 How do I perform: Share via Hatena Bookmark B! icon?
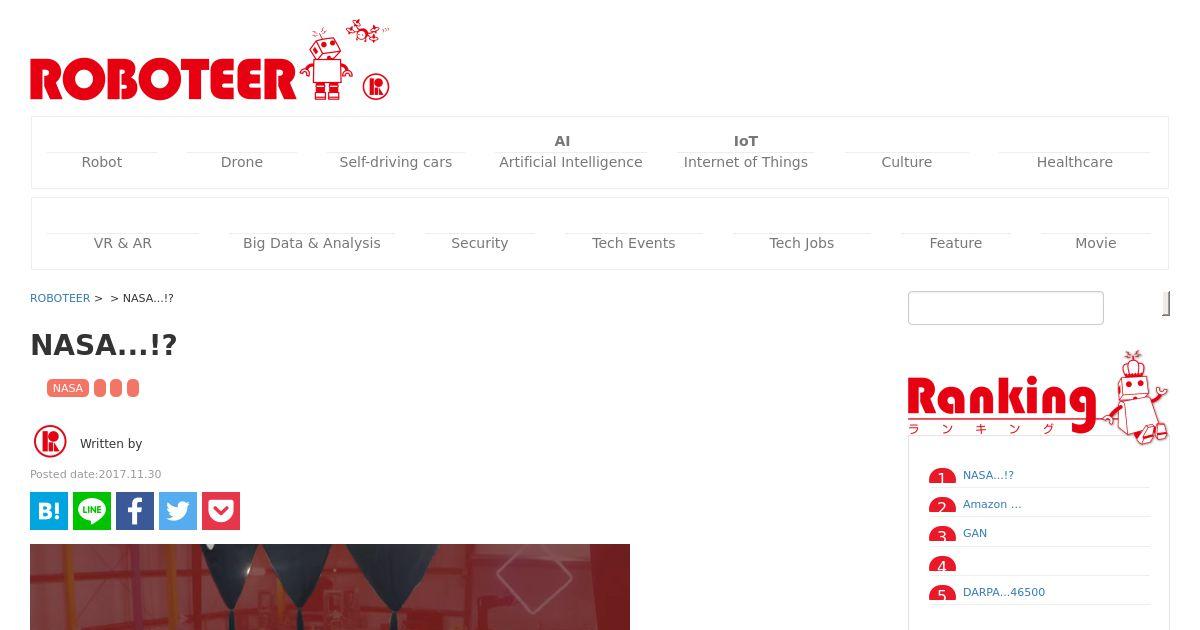pyautogui.click(x=49, y=511)
